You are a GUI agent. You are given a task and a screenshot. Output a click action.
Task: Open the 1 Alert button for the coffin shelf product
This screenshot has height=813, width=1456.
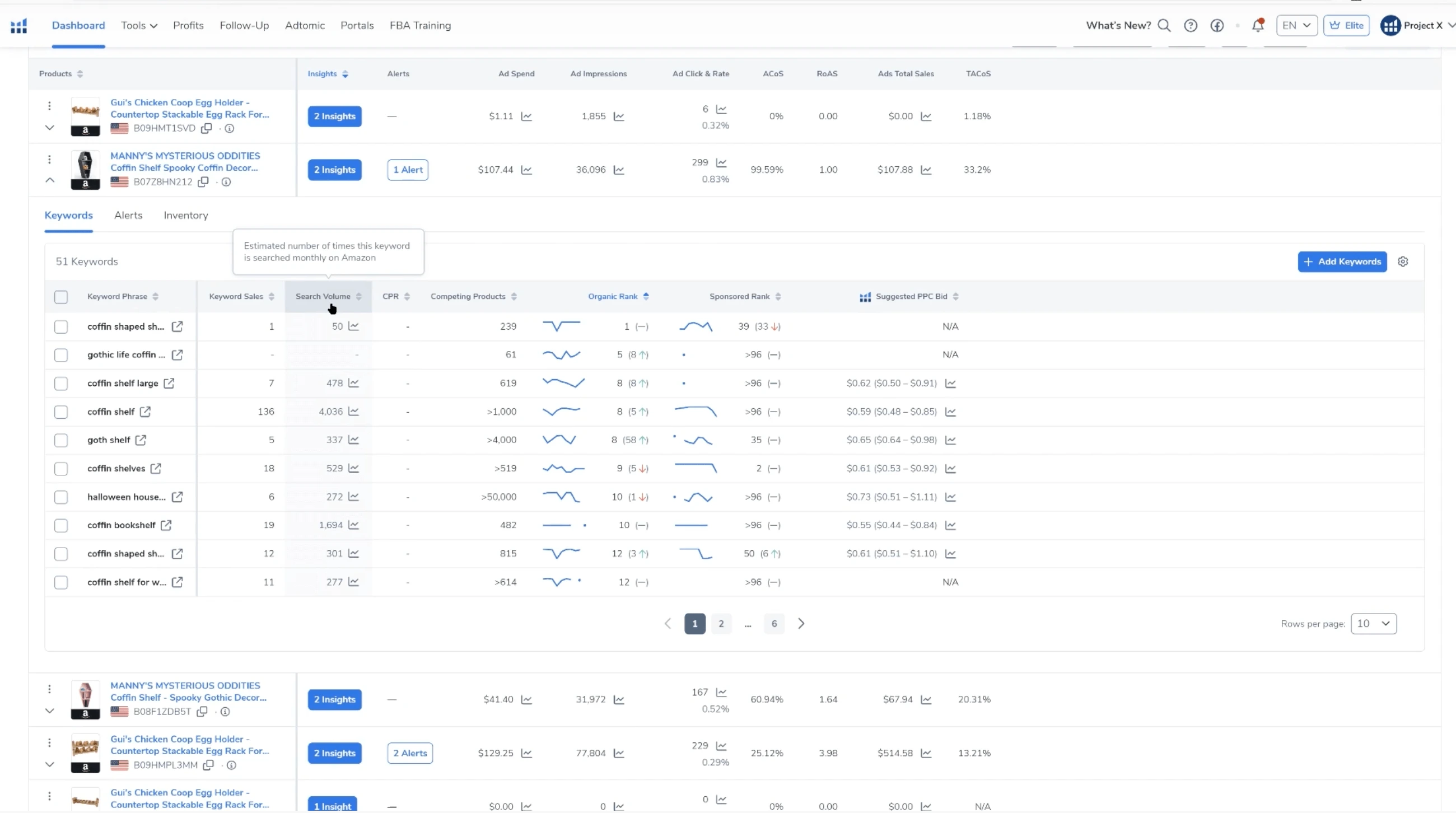click(408, 170)
